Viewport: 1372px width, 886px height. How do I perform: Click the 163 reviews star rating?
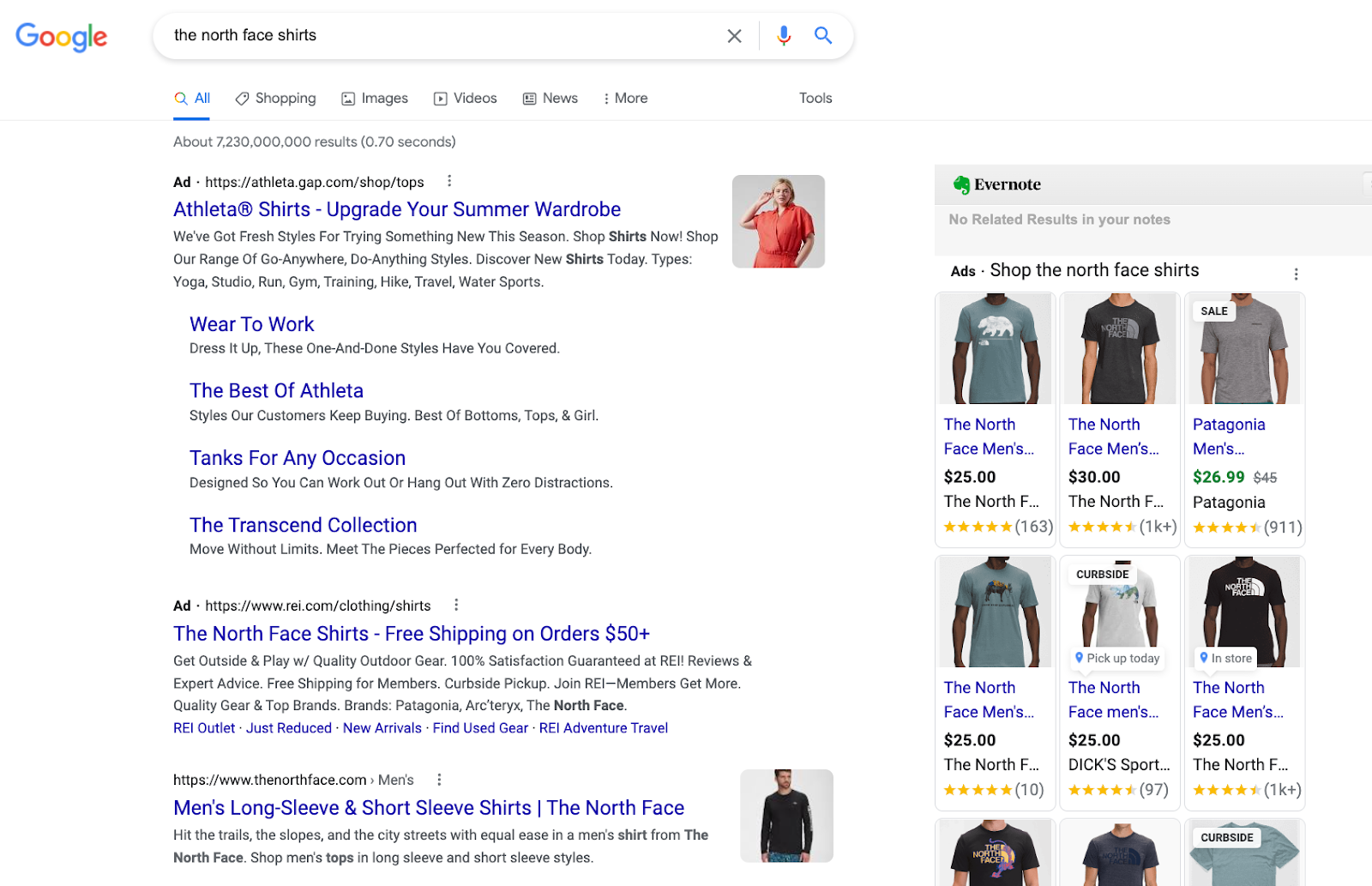pos(998,527)
